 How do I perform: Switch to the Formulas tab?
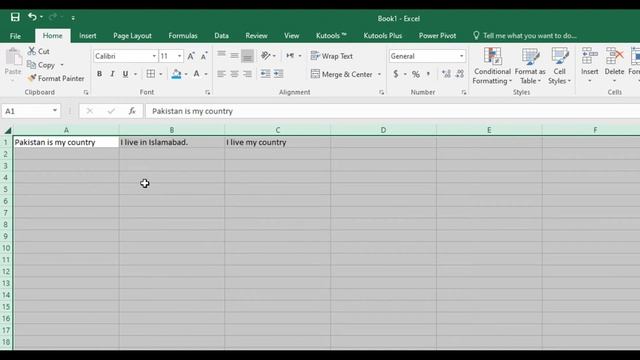[183, 36]
